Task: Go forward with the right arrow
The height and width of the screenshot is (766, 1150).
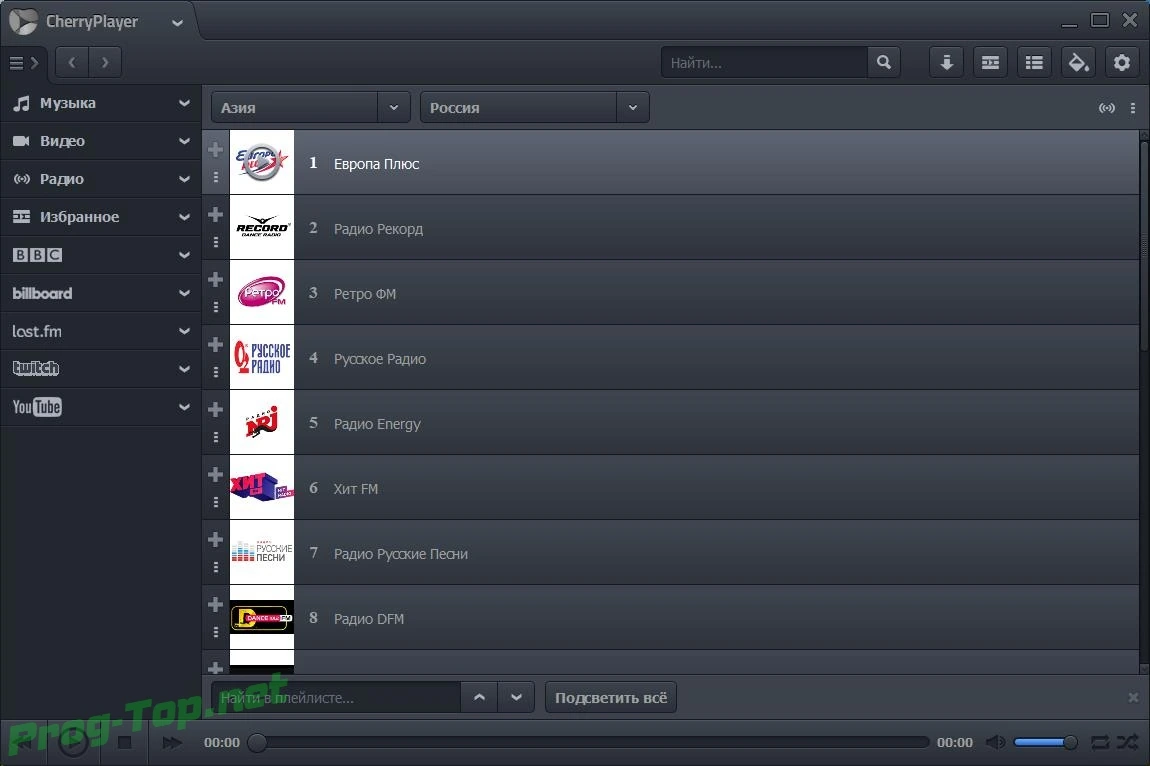Action: pyautogui.click(x=105, y=62)
